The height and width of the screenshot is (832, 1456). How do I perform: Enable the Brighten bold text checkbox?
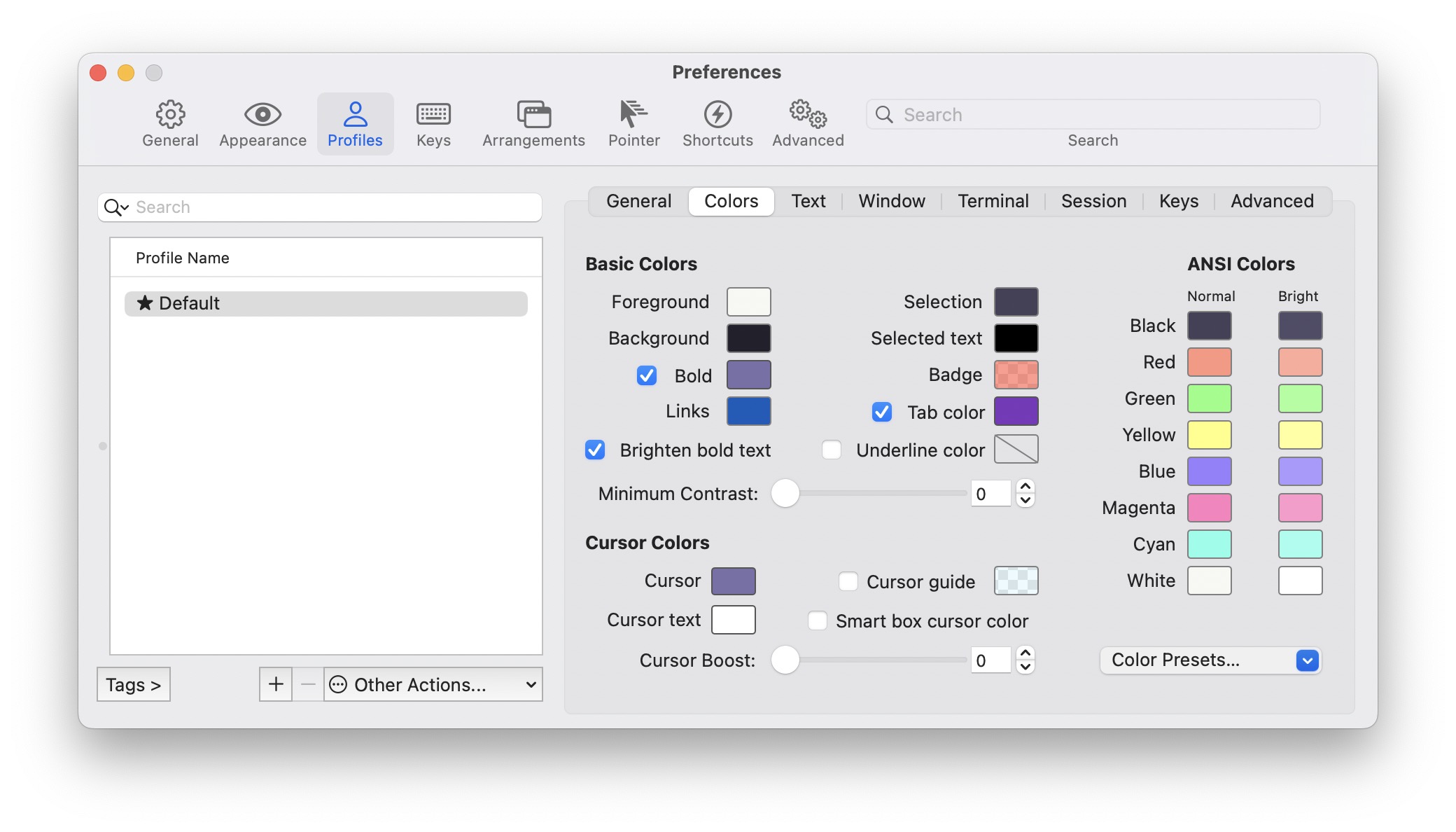pos(595,450)
